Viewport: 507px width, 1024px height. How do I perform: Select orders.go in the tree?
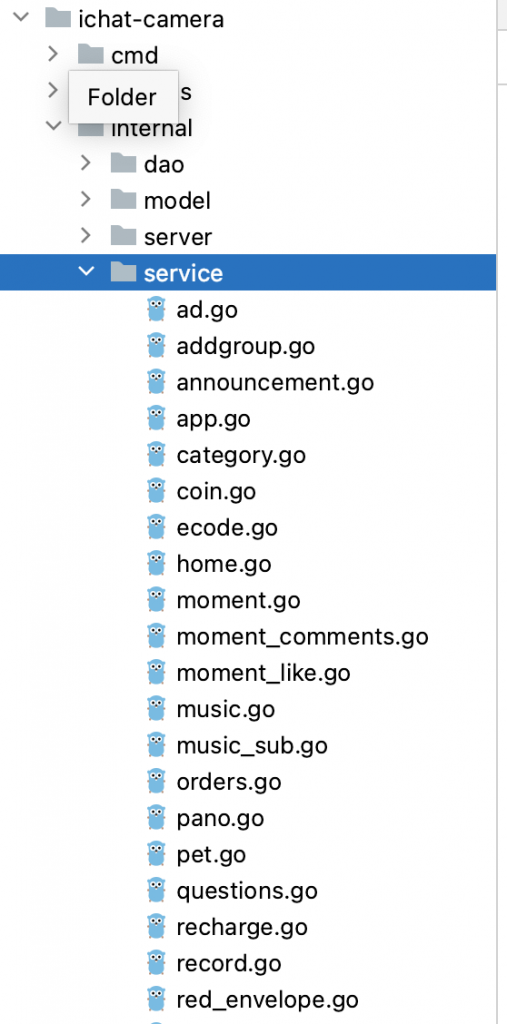[x=229, y=782]
